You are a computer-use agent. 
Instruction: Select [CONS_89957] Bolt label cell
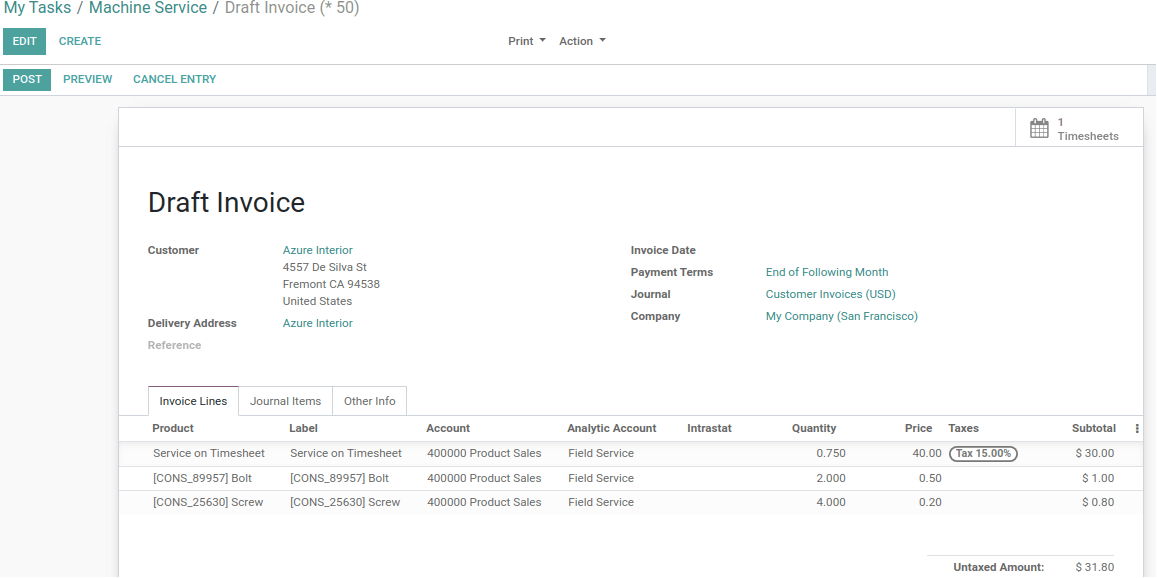point(339,478)
